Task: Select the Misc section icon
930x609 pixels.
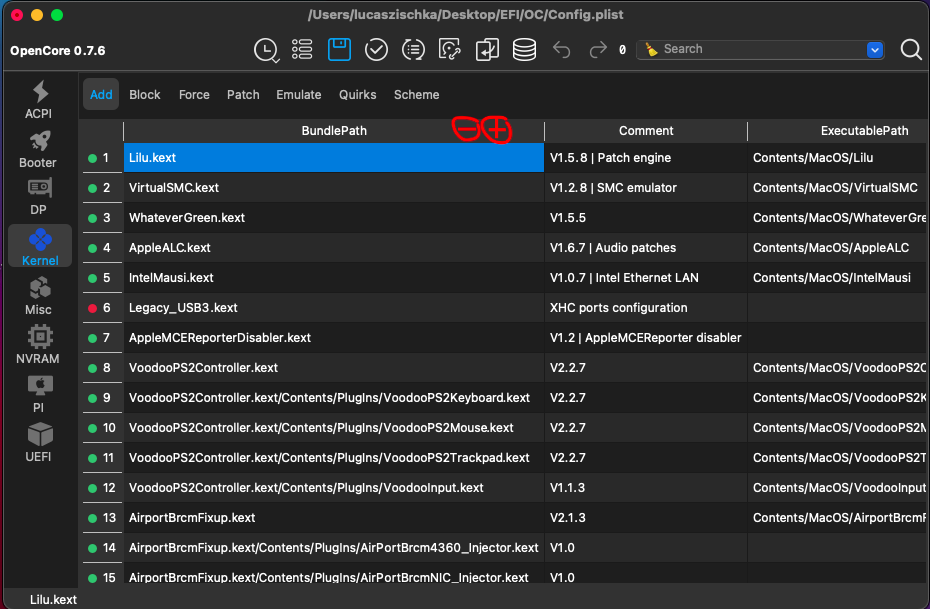Action: tap(38, 297)
